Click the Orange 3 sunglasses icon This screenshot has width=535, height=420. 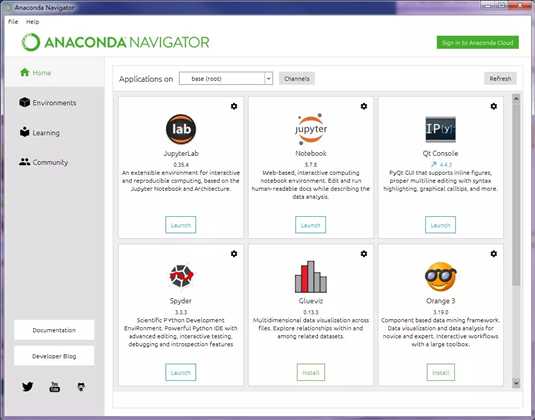point(440,277)
